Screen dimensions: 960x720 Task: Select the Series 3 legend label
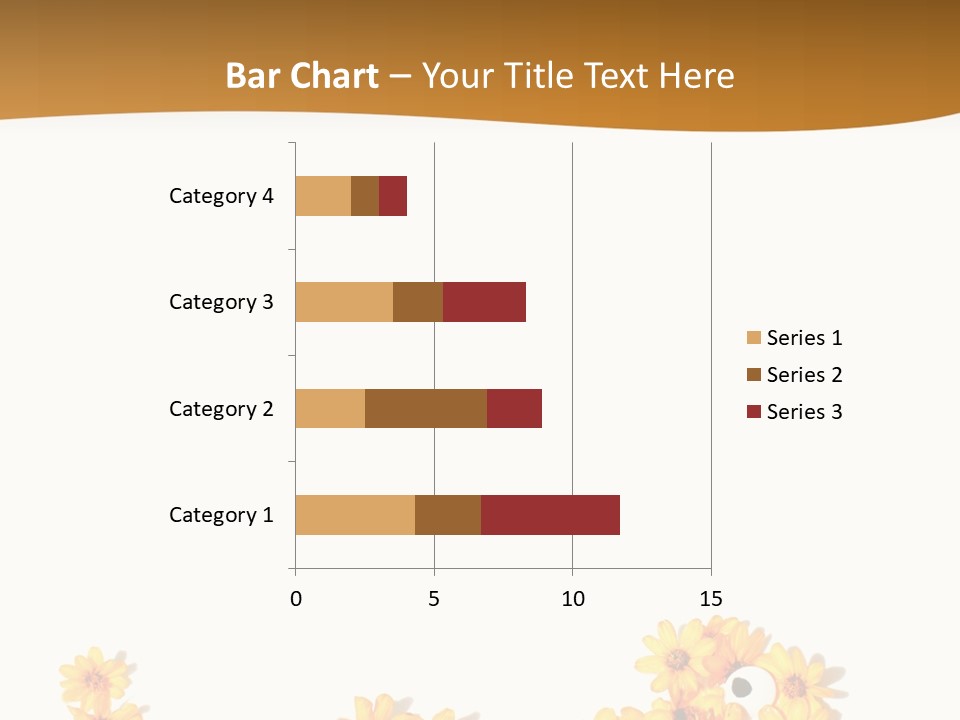pos(804,412)
